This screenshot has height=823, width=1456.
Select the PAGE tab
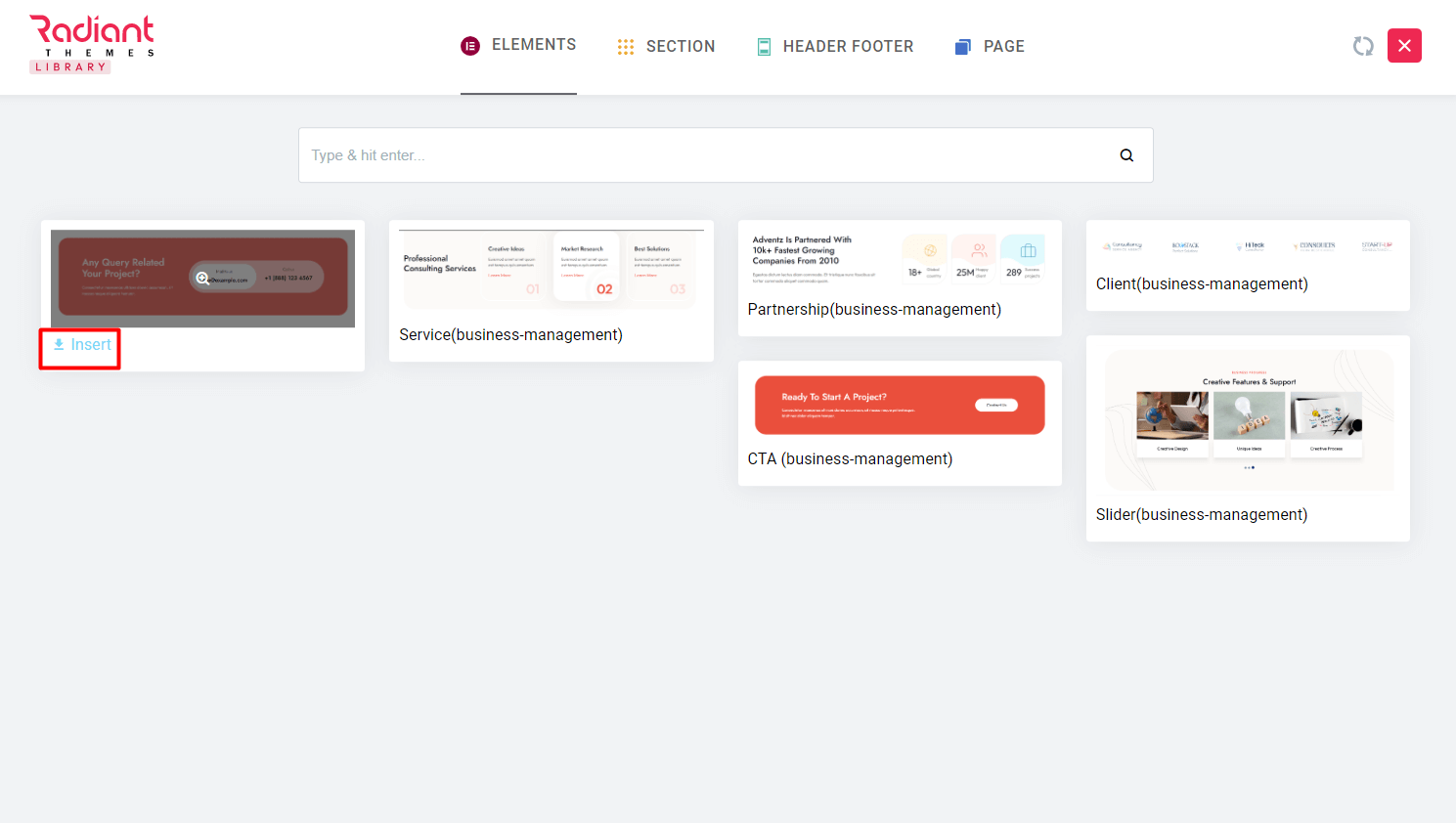pos(1003,47)
